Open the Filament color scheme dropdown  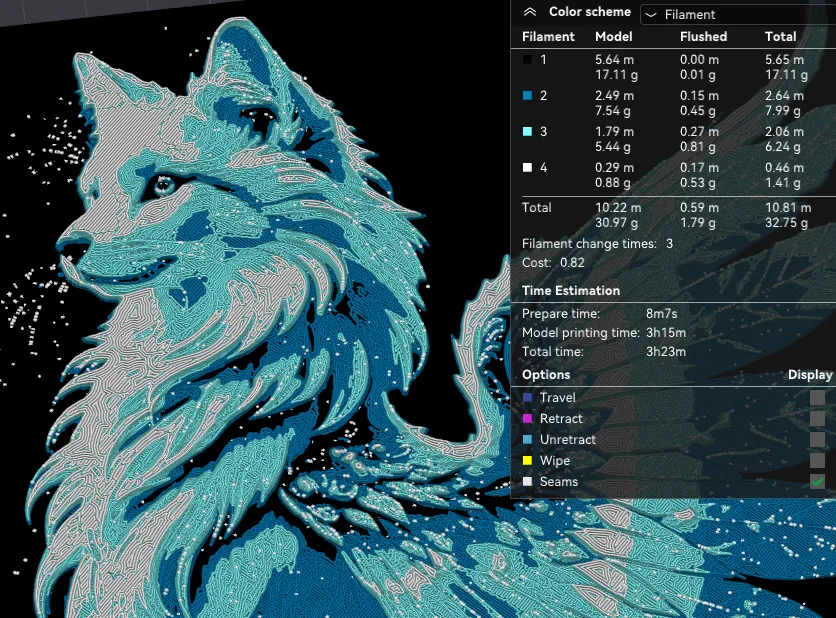click(738, 14)
